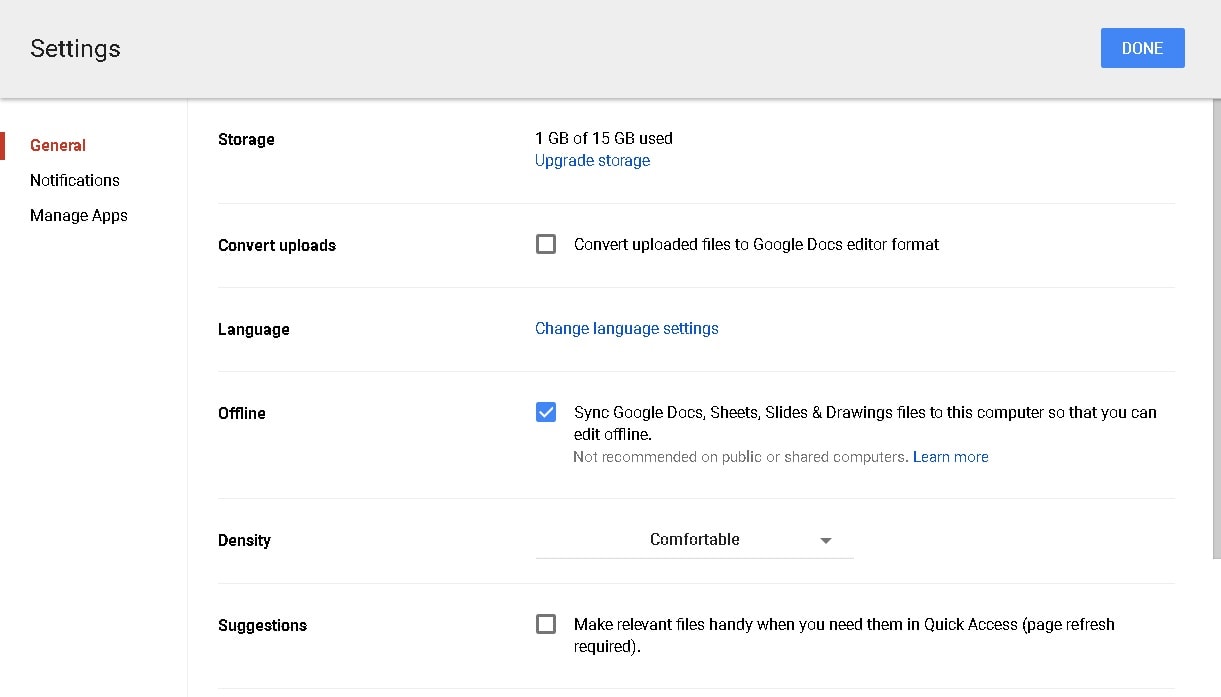The height and width of the screenshot is (697, 1221).
Task: Click the Learn more link
Action: pyautogui.click(x=950, y=457)
